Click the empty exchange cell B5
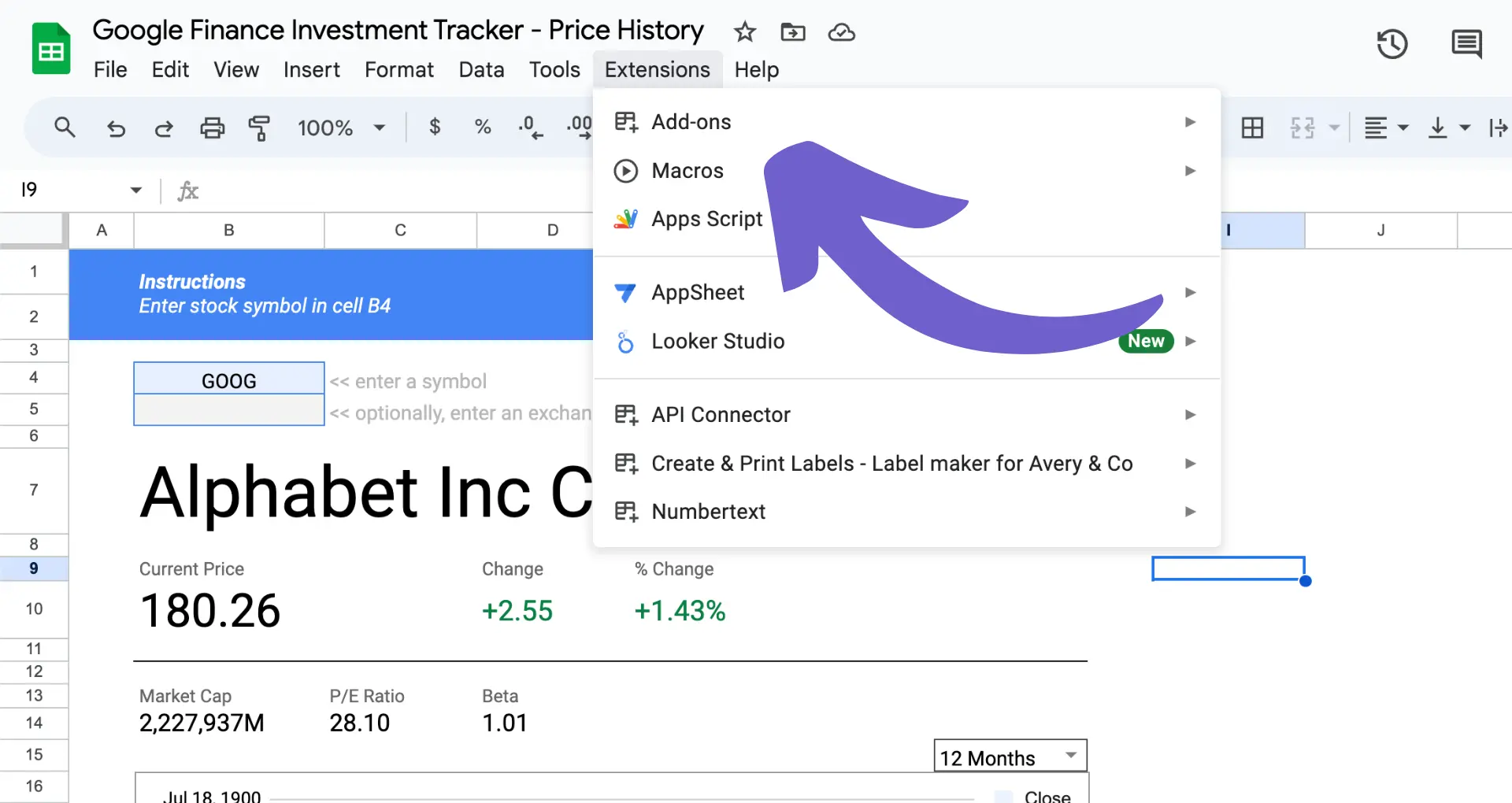This screenshot has width=1512, height=803. click(229, 409)
